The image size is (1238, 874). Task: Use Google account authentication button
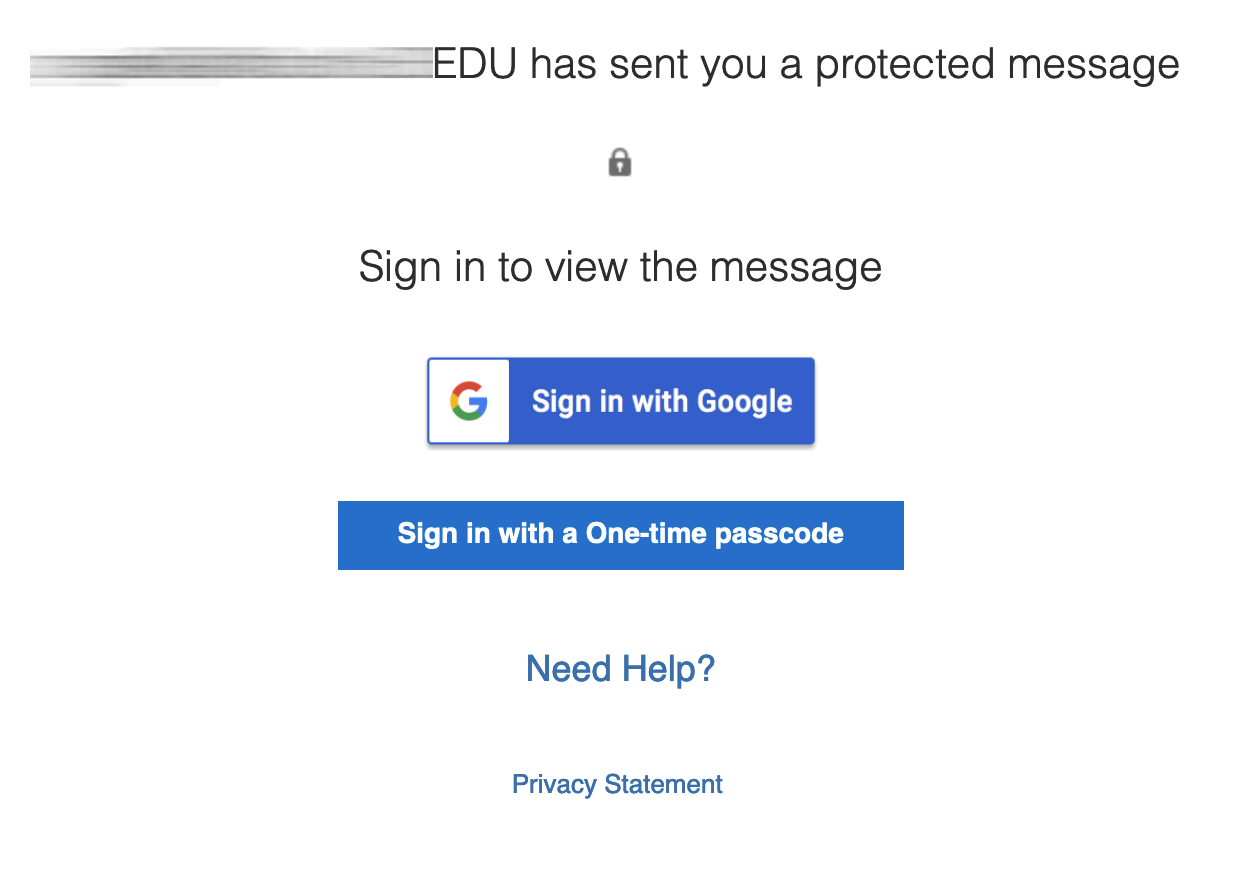point(621,401)
